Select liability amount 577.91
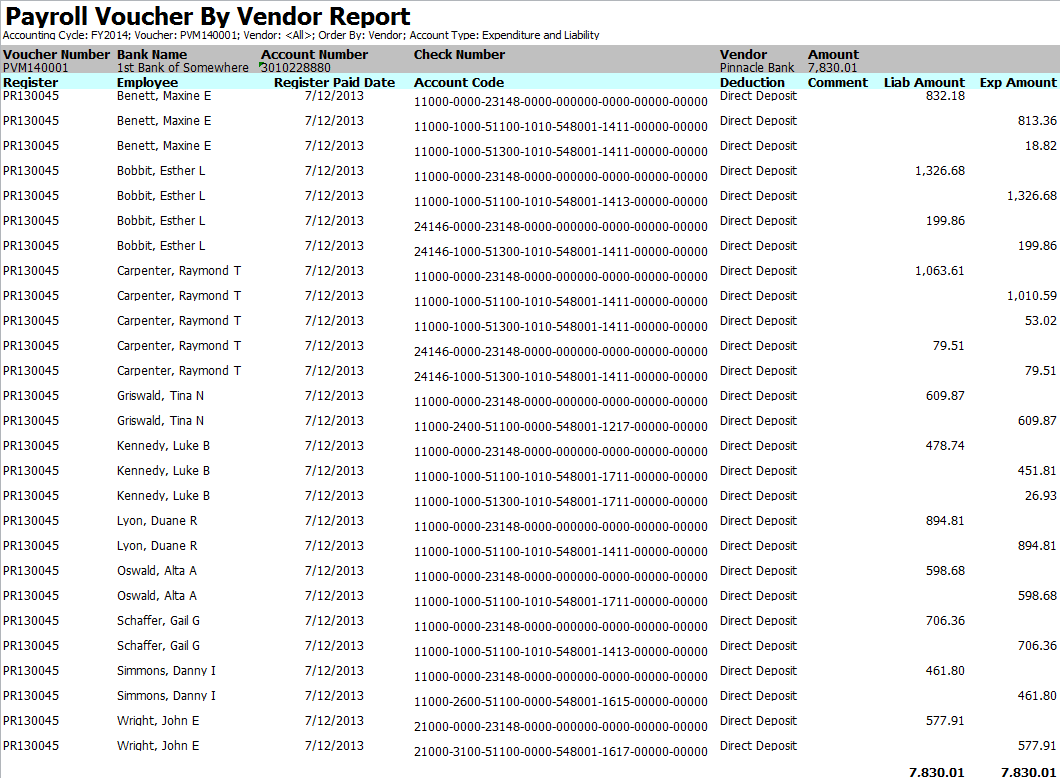The image size is (1060, 778). [x=945, y=721]
